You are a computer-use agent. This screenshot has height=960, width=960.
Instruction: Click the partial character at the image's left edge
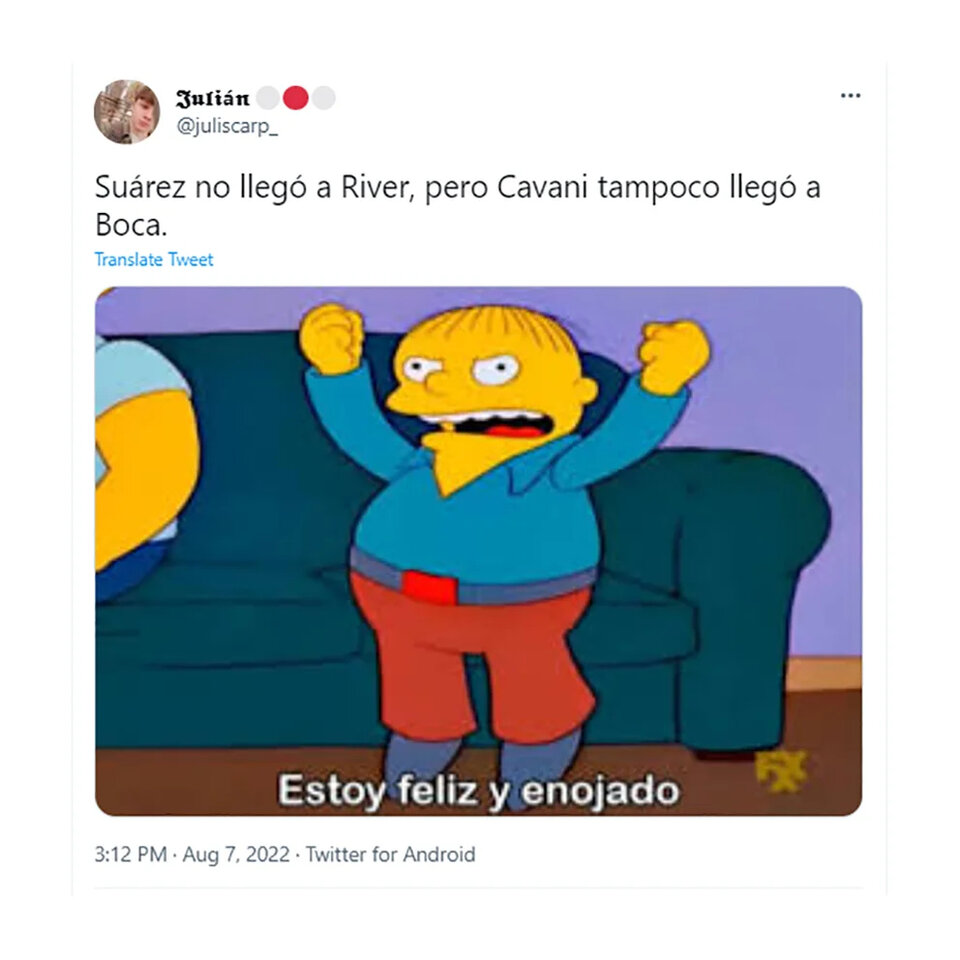(x=144, y=465)
